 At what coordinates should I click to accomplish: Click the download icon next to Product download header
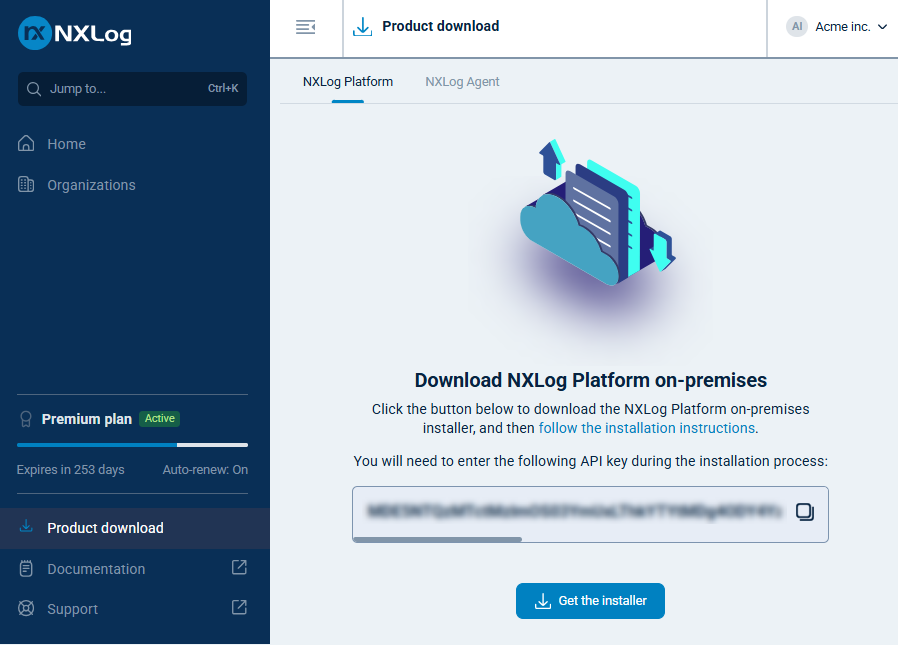point(361,27)
